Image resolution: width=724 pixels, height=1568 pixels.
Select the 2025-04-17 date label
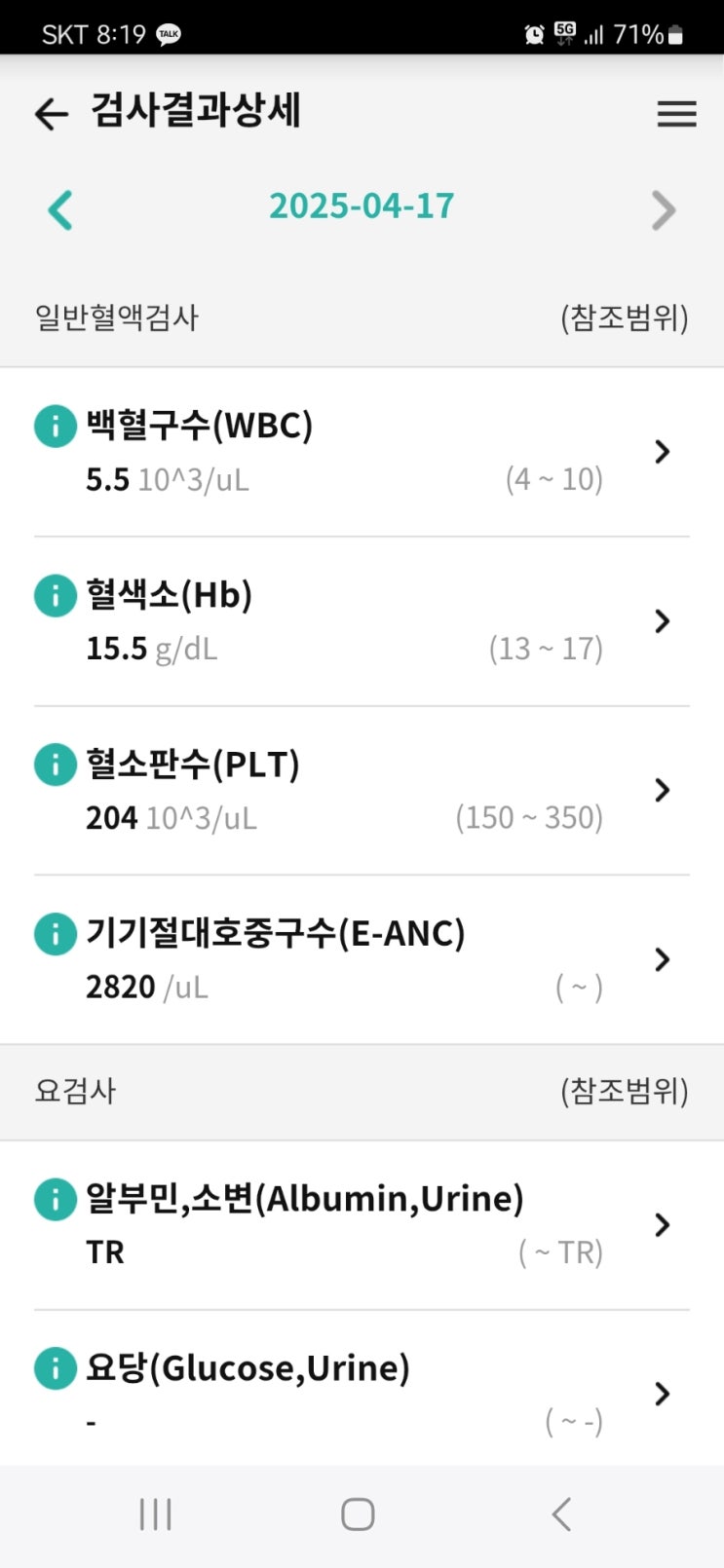(362, 205)
